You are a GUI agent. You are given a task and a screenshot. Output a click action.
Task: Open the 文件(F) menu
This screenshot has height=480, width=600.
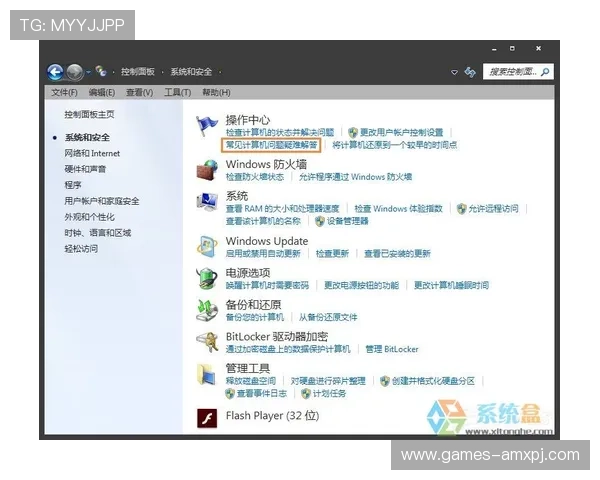(64, 92)
